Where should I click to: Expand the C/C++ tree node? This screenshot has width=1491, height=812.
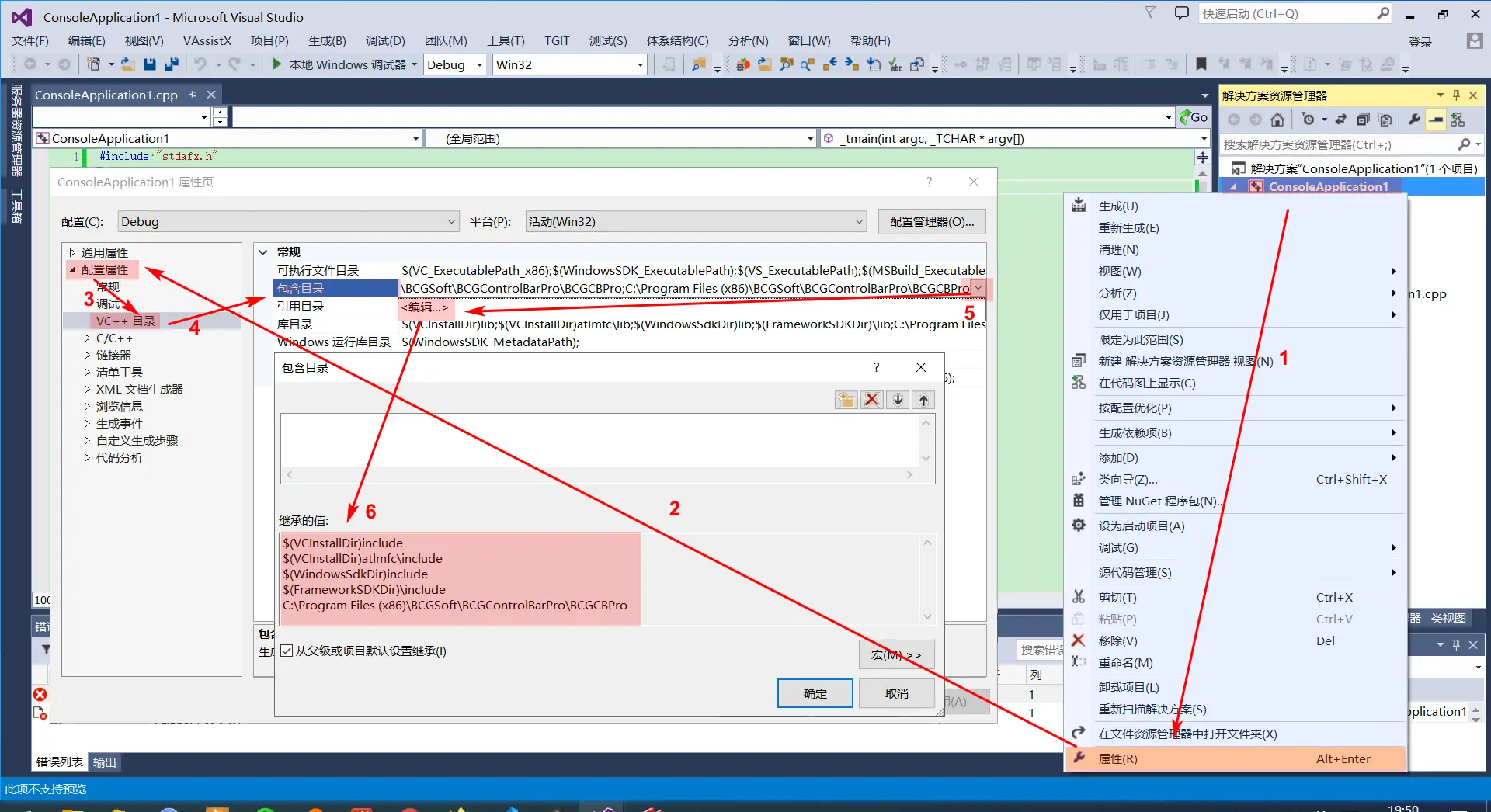(x=87, y=338)
